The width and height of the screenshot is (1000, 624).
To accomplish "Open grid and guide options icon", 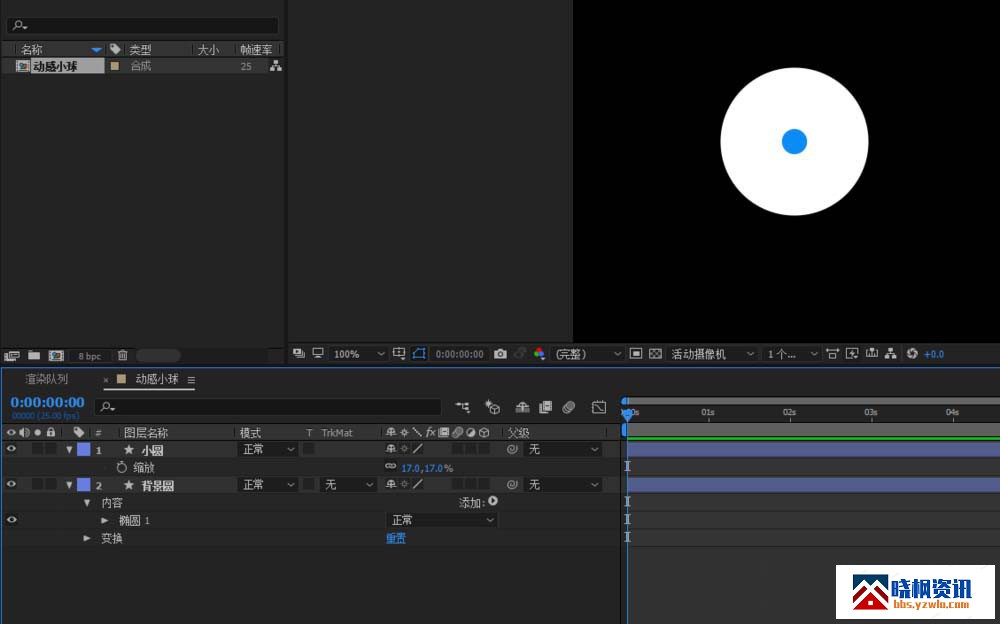I will [399, 353].
